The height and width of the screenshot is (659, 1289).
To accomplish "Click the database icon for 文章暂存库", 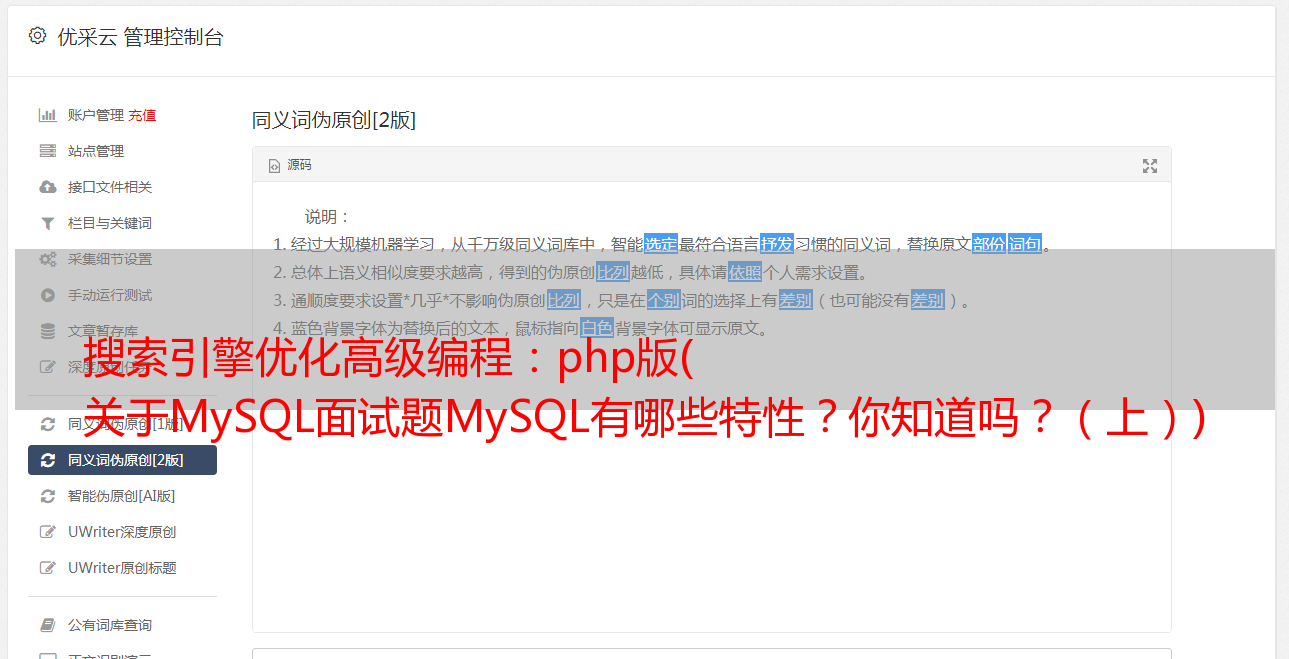I will [x=47, y=331].
